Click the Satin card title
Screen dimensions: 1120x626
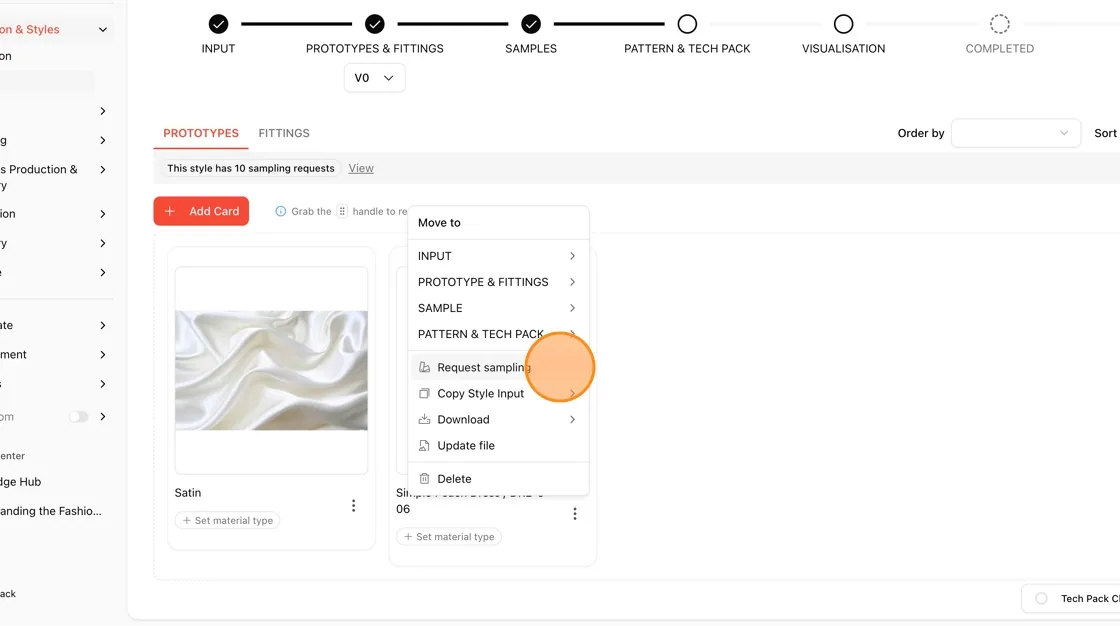pos(188,492)
